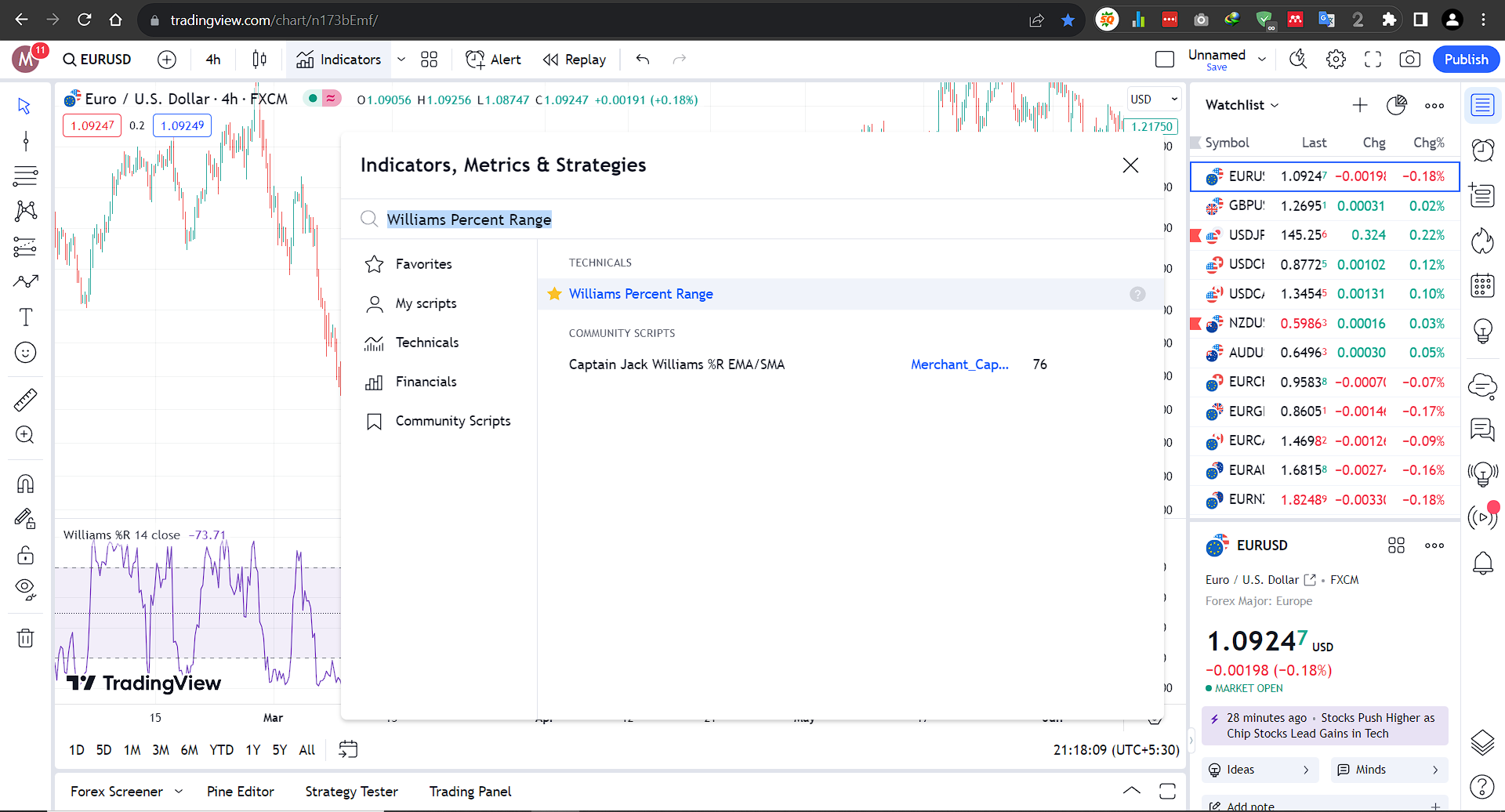Open the layout setup grid icon

tap(429, 60)
